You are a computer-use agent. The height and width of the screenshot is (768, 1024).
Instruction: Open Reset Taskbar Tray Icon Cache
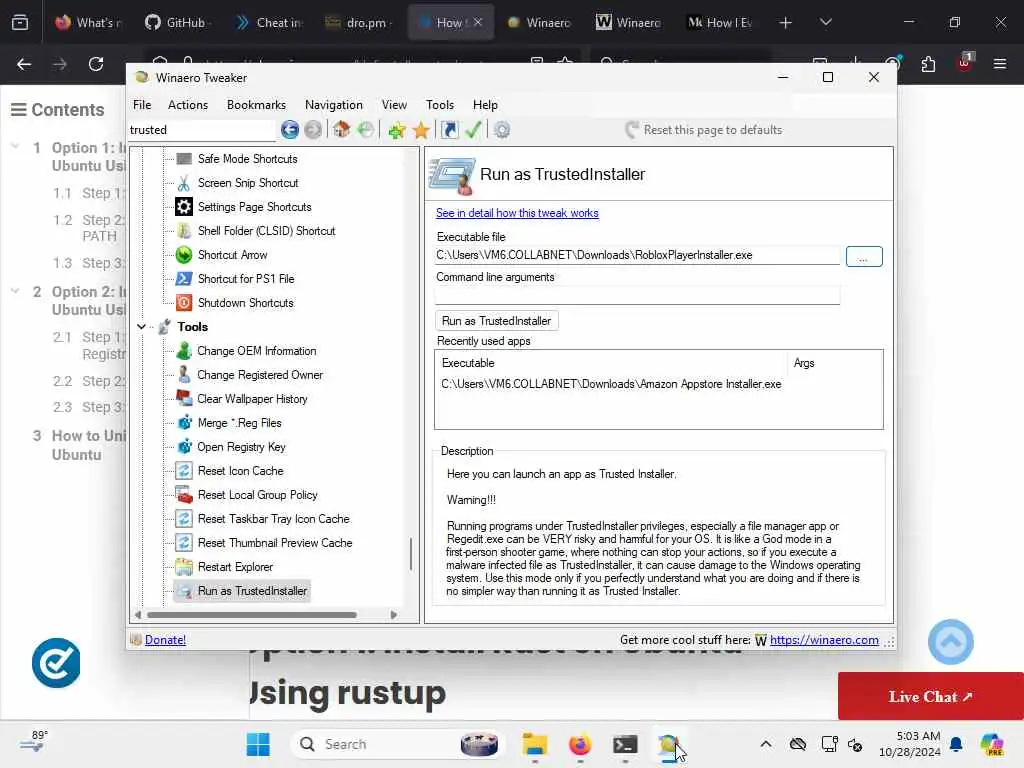coord(273,519)
